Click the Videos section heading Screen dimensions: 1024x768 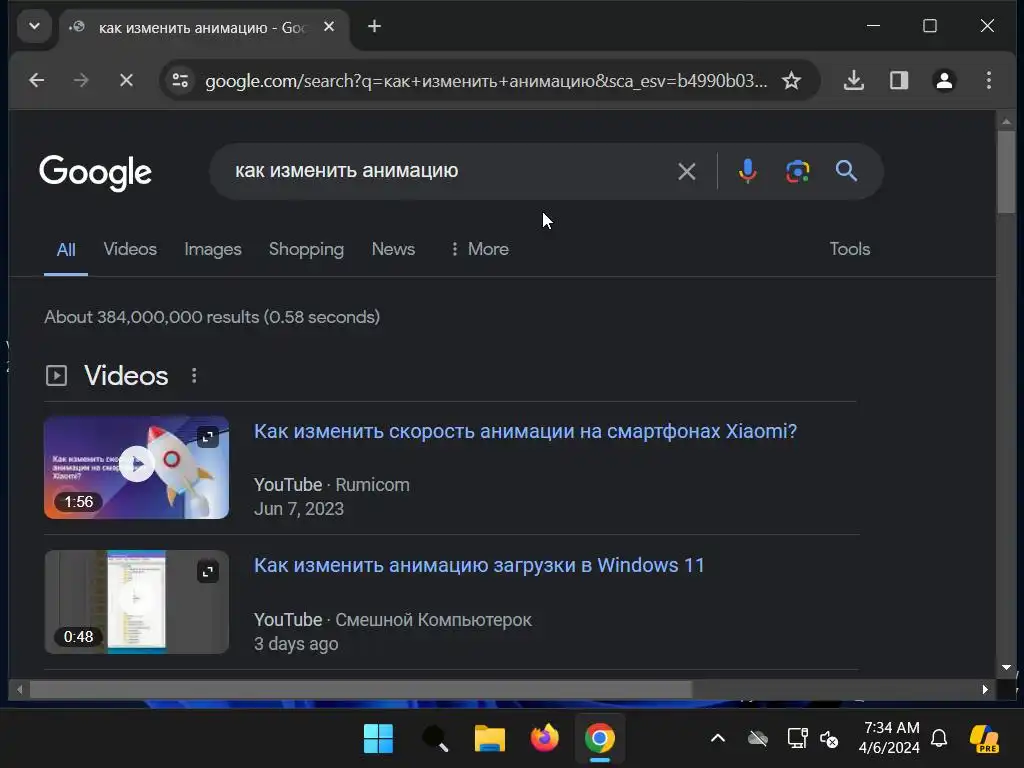click(x=126, y=376)
